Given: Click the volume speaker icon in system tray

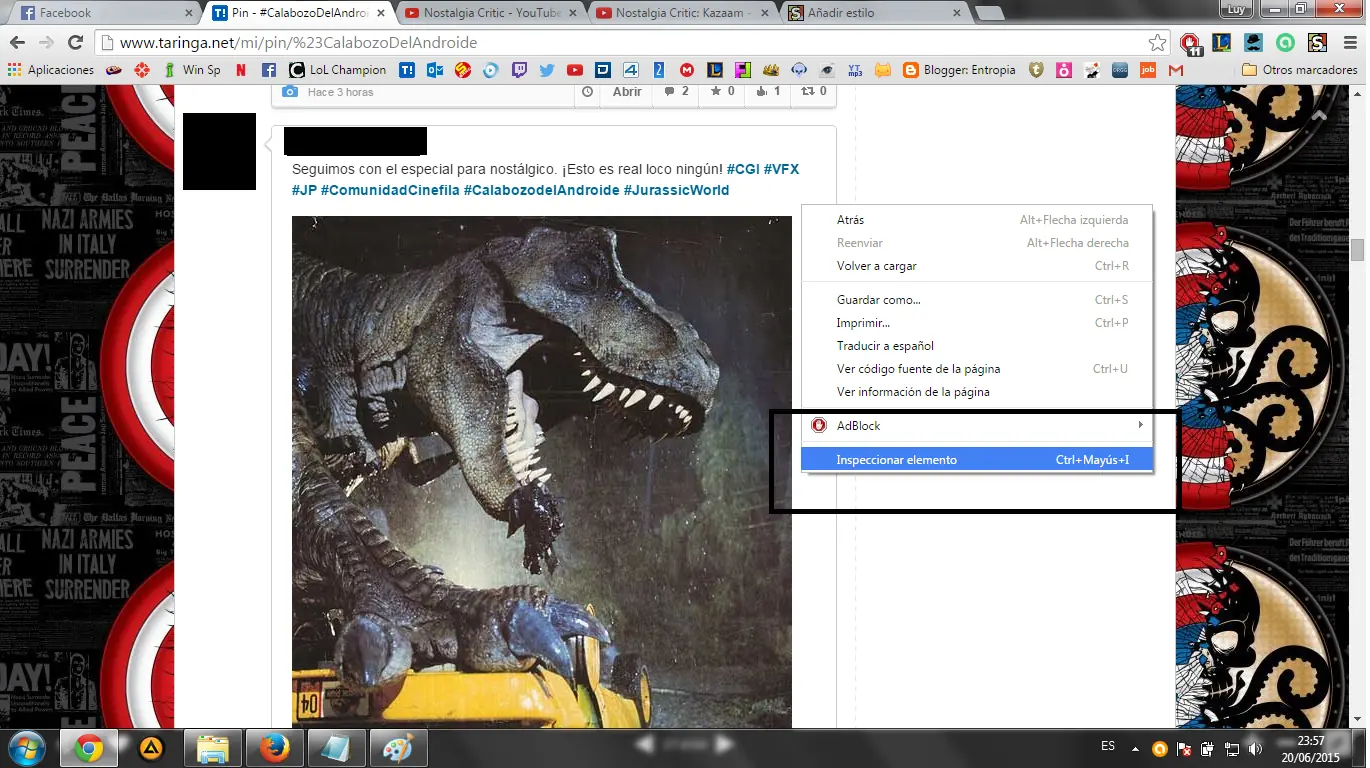Looking at the screenshot, I should click(x=1255, y=748).
